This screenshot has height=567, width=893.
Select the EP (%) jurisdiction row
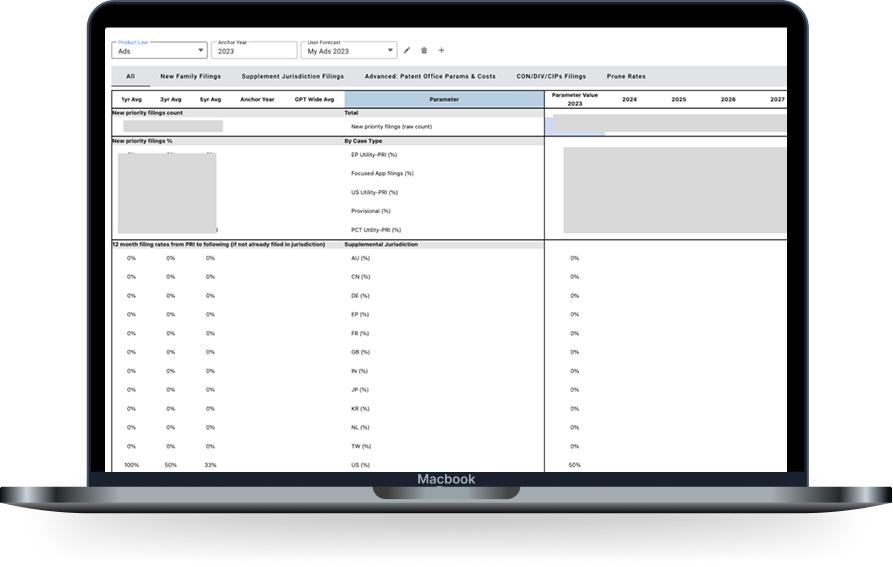(360, 315)
